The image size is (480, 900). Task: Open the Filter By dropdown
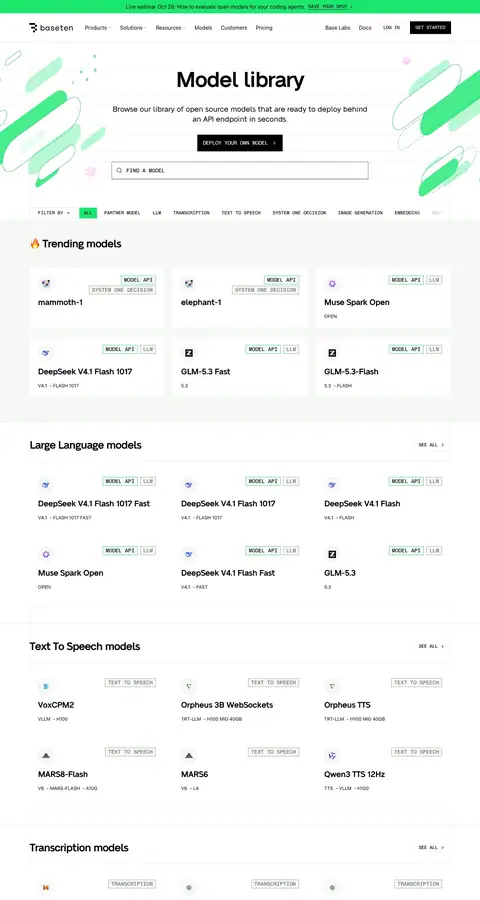[53, 213]
